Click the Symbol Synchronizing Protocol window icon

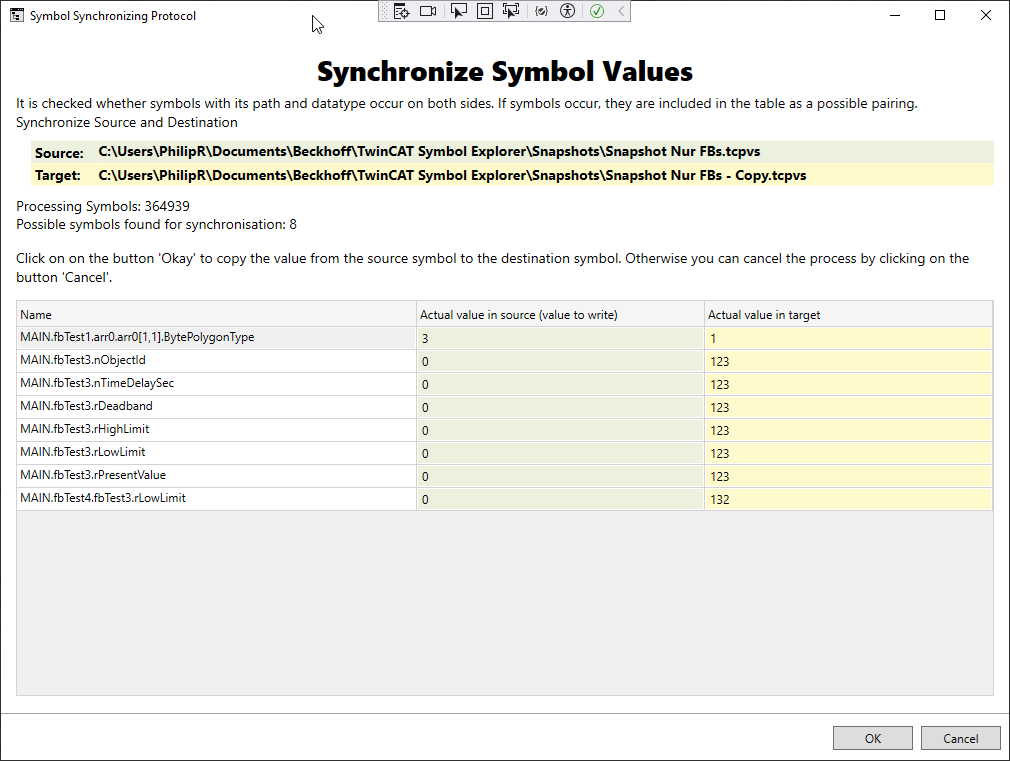pos(17,15)
